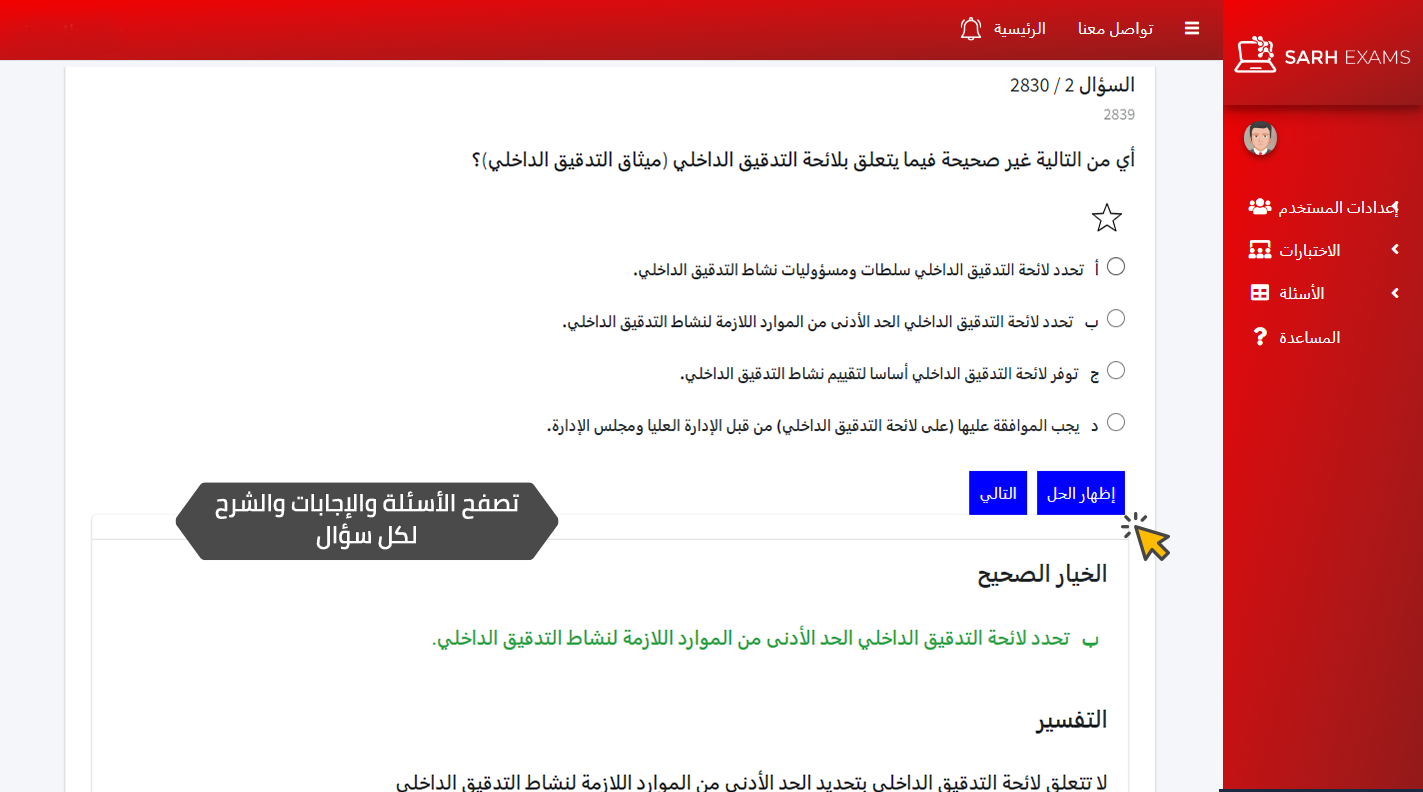The image size is (1423, 792).
Task: Select answer option ب radio button
Action: click(x=1116, y=318)
